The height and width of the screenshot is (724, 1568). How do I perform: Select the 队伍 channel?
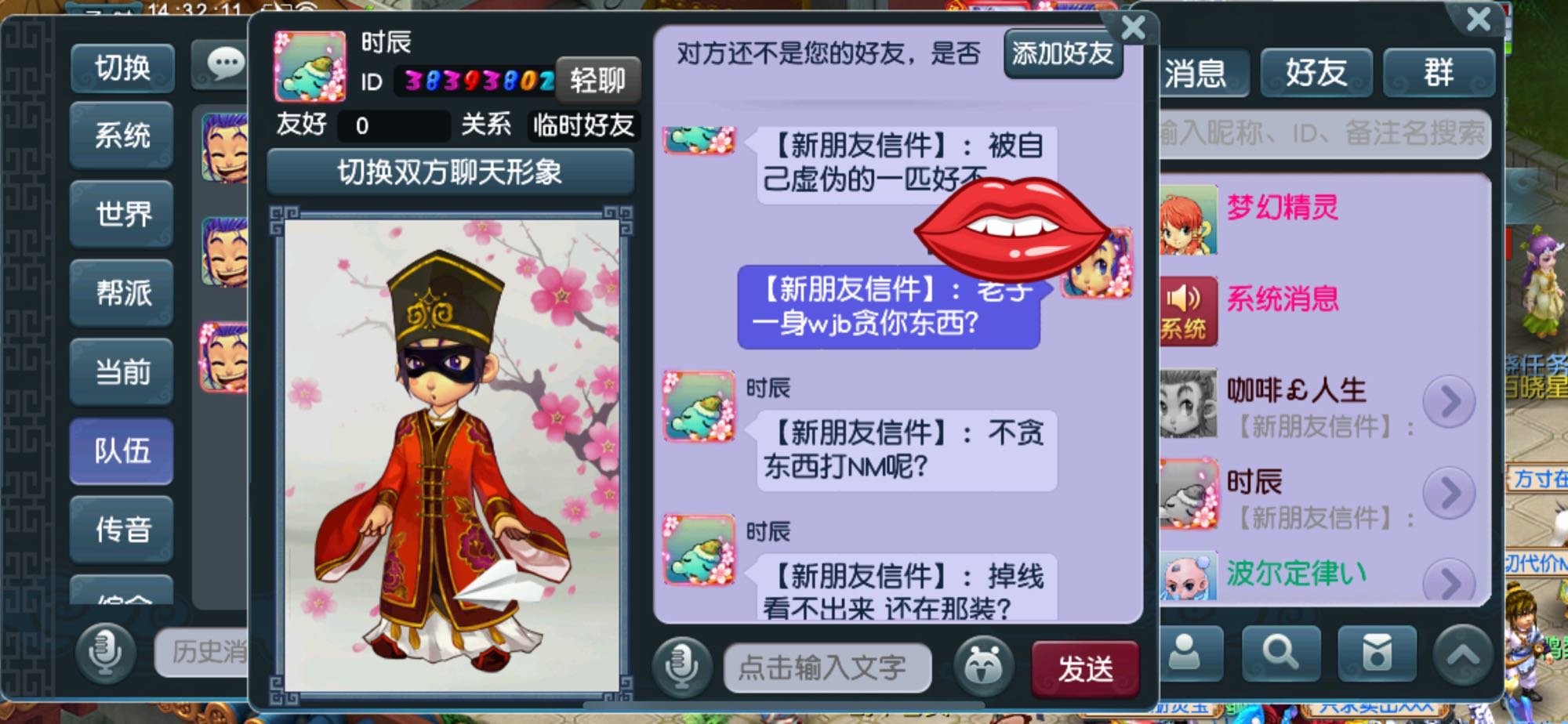122,451
